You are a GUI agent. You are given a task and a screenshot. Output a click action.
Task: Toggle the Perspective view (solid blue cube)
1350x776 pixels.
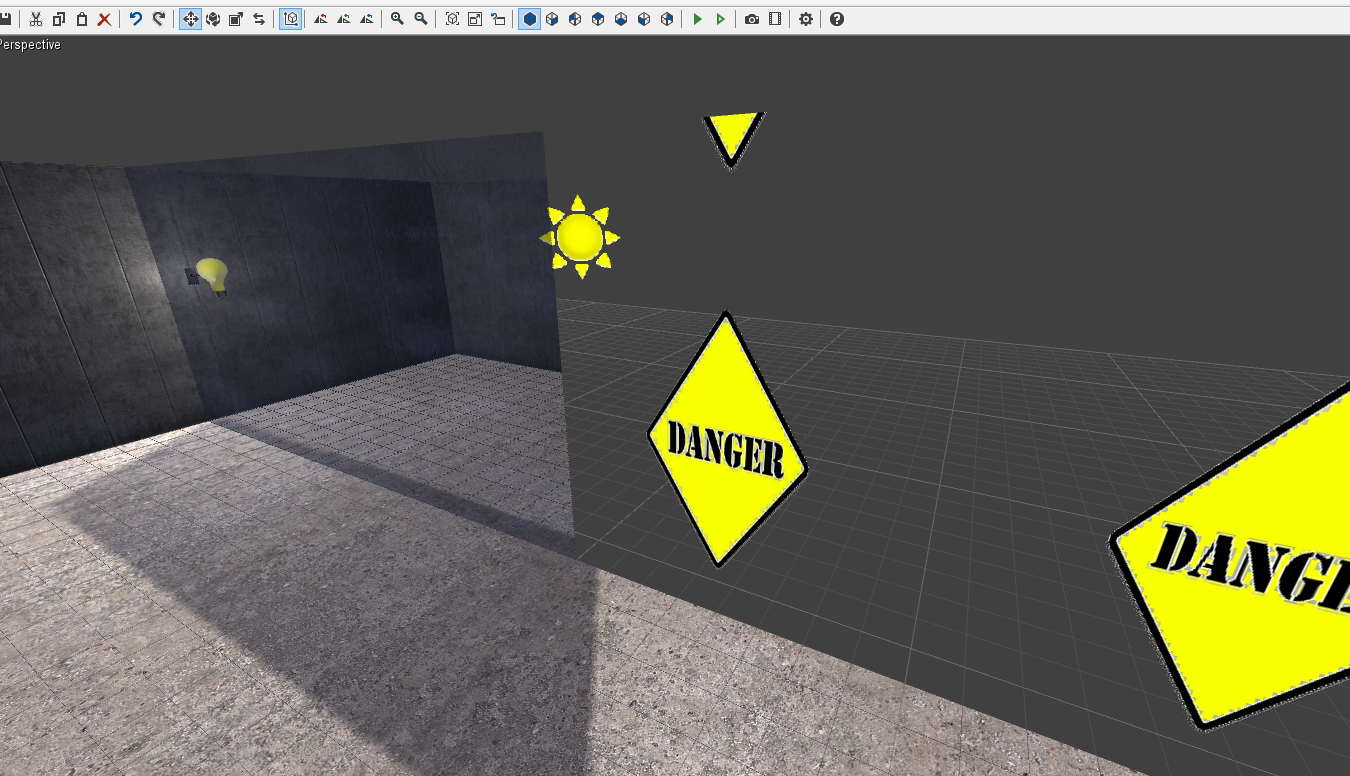pyautogui.click(x=530, y=19)
